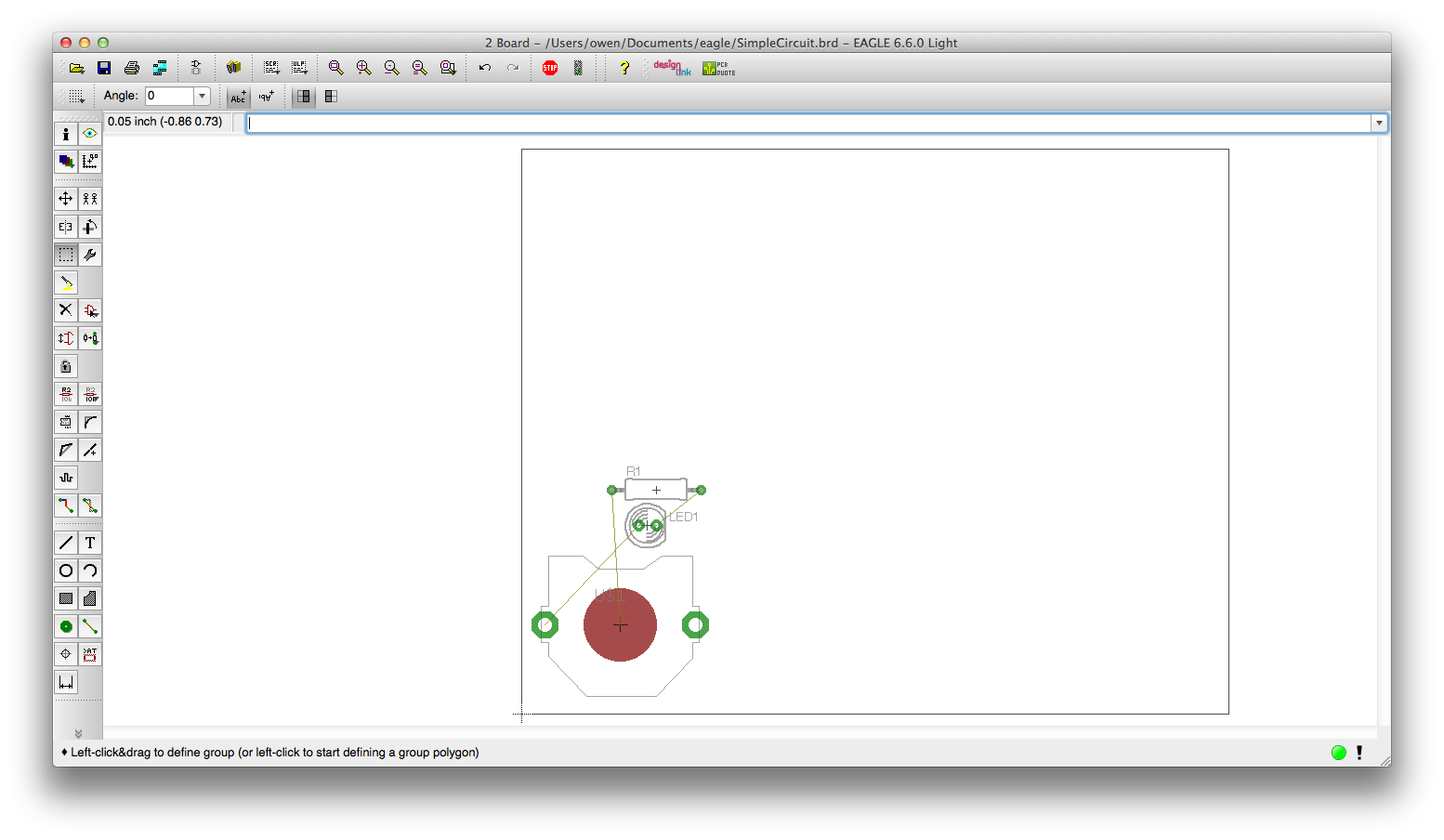The width and height of the screenshot is (1444, 840).
Task: Select the Via tool green octagon
Action: coord(66,626)
